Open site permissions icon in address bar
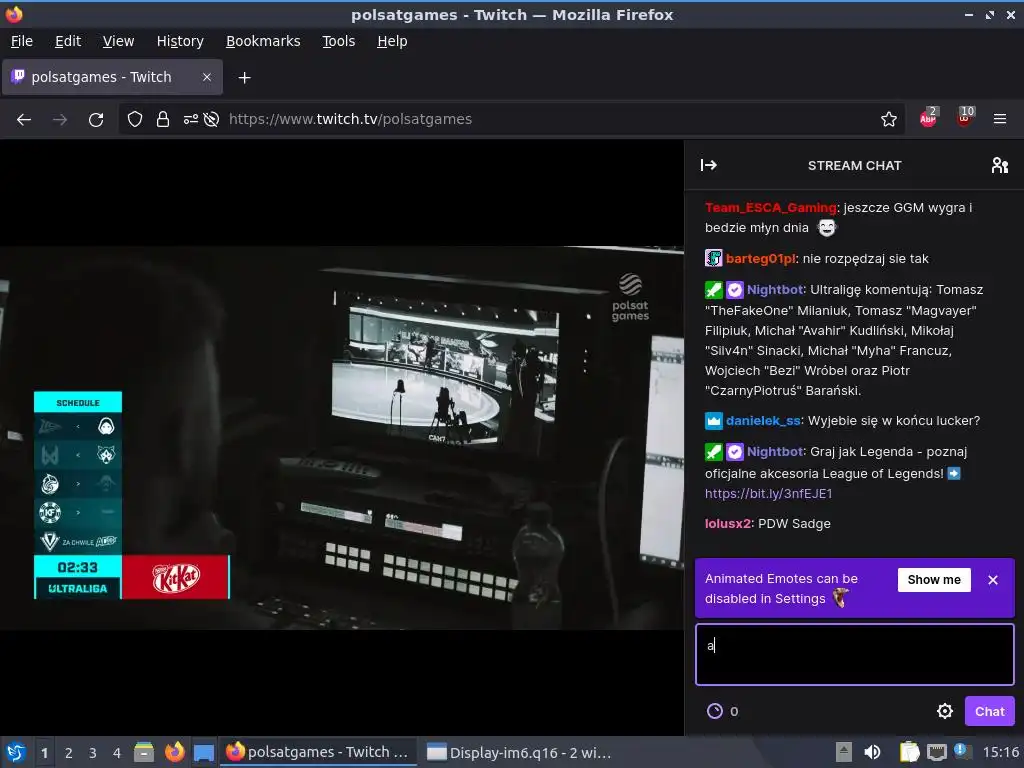1024x768 pixels. coord(191,120)
